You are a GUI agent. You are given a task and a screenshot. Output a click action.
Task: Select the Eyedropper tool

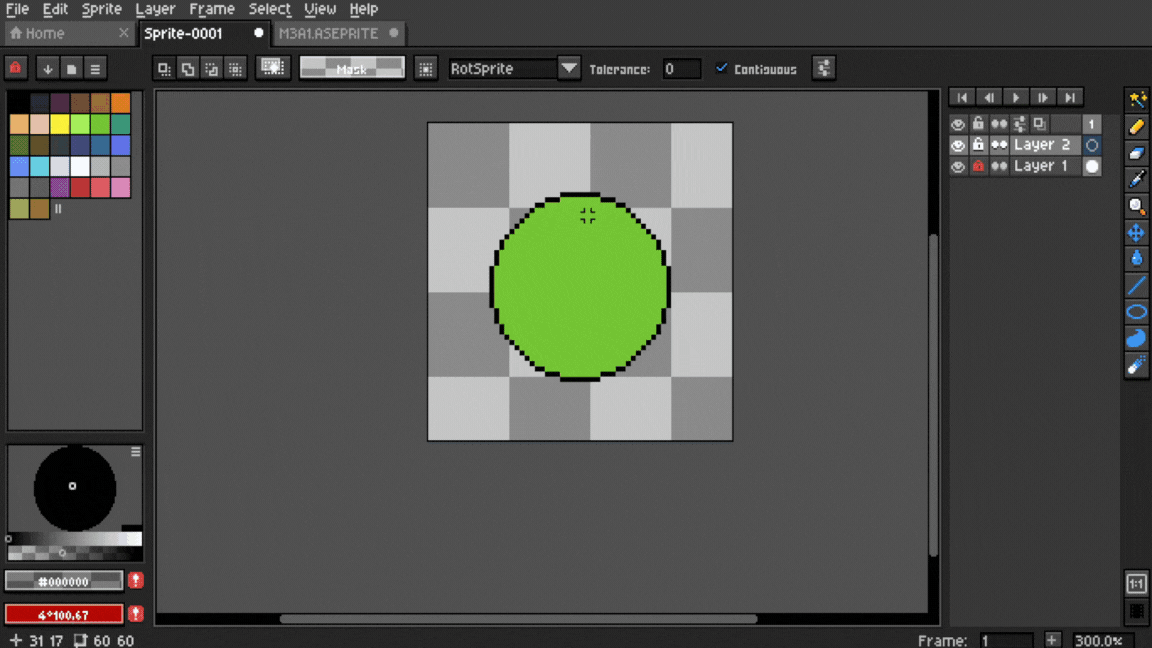coord(1137,180)
